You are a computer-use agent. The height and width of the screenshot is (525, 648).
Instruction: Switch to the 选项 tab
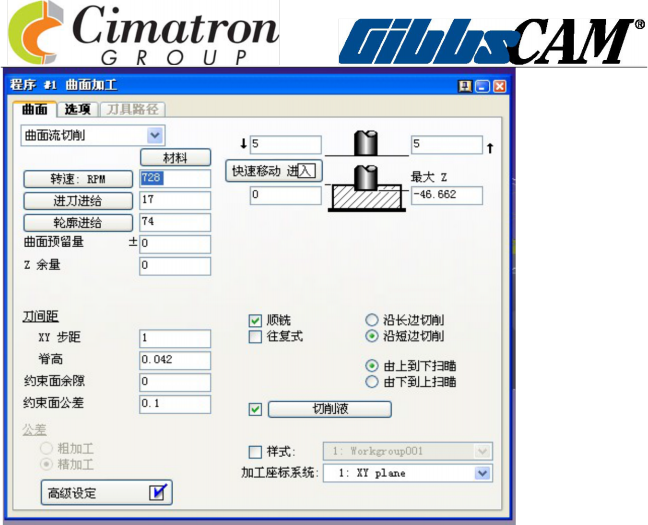pyautogui.click(x=78, y=110)
